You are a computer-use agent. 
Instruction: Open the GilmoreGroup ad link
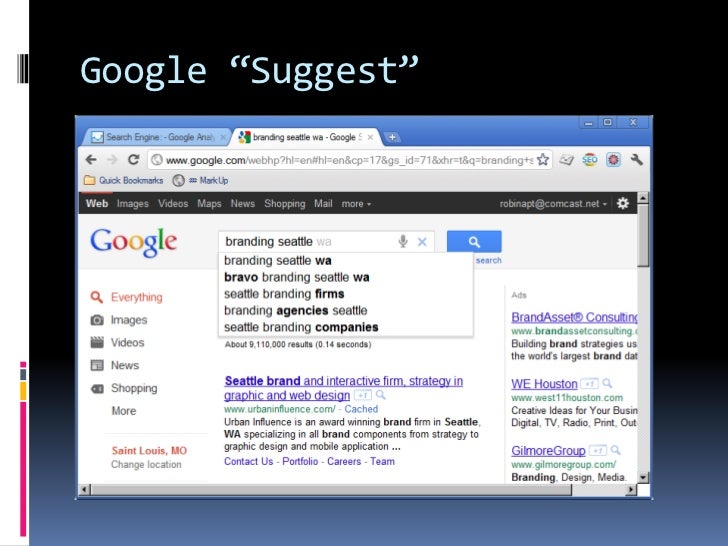pyautogui.click(x=548, y=450)
